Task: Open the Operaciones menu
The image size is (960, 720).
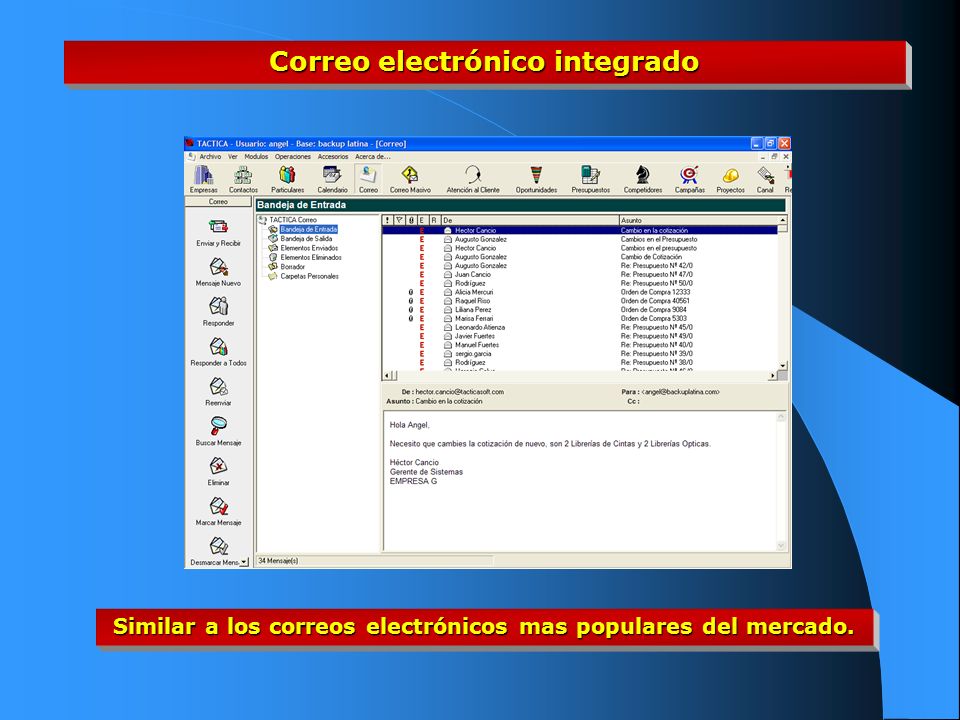Action: (293, 157)
